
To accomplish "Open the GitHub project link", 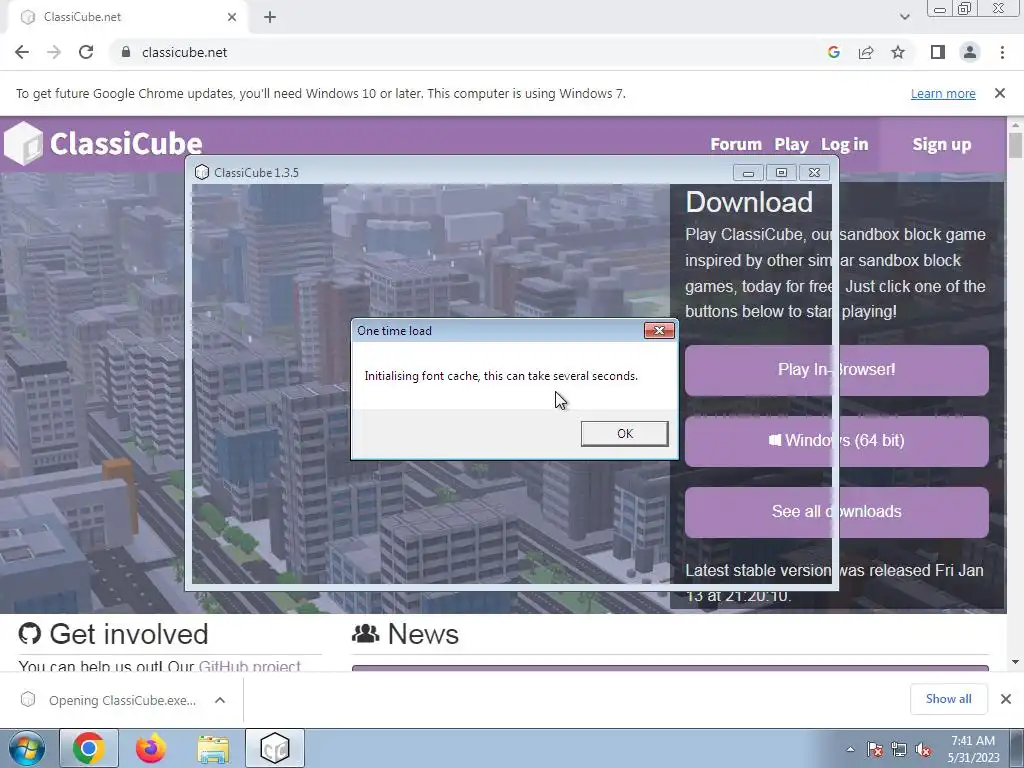I will [x=249, y=666].
